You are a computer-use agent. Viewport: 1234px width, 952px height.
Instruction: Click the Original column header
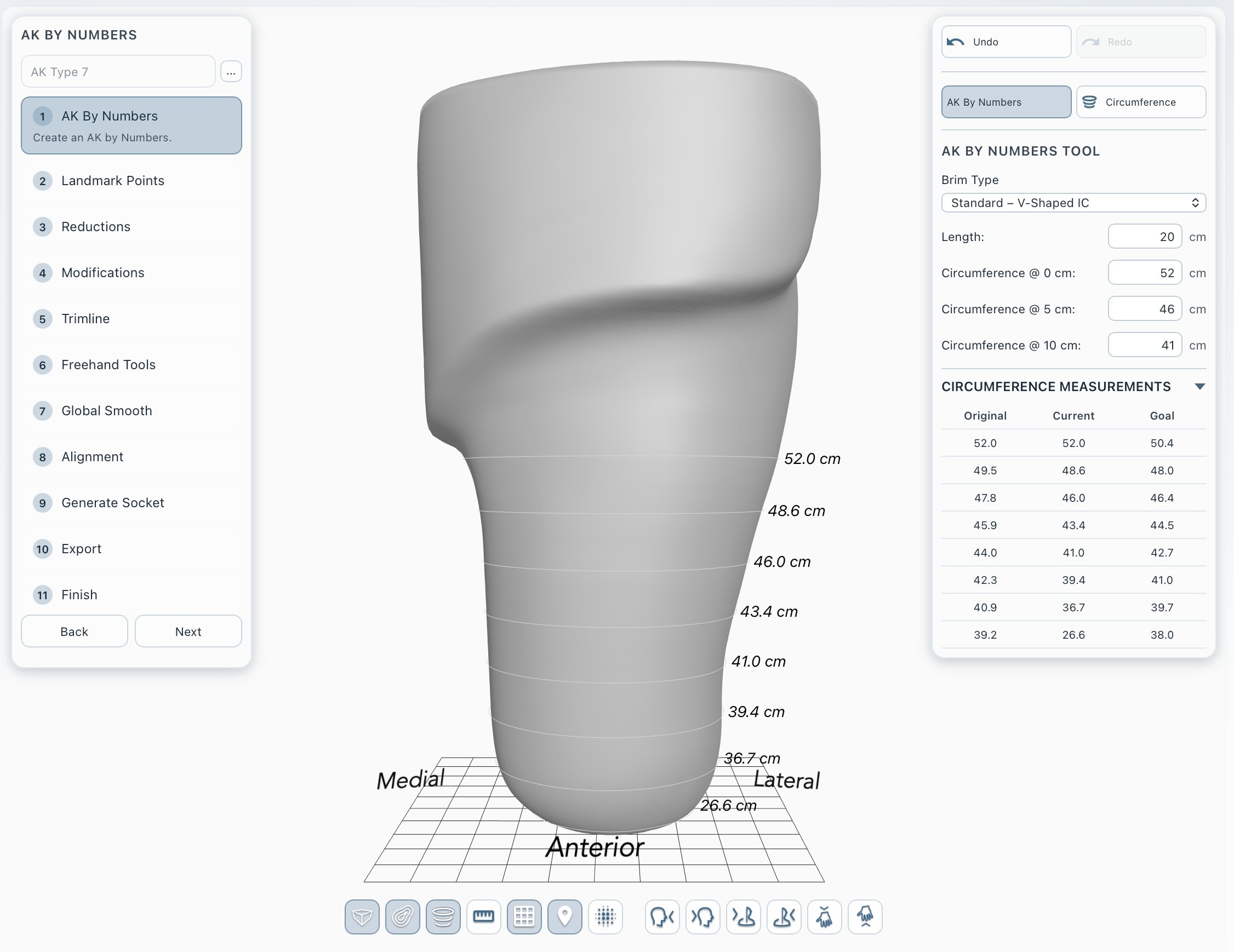pos(985,416)
